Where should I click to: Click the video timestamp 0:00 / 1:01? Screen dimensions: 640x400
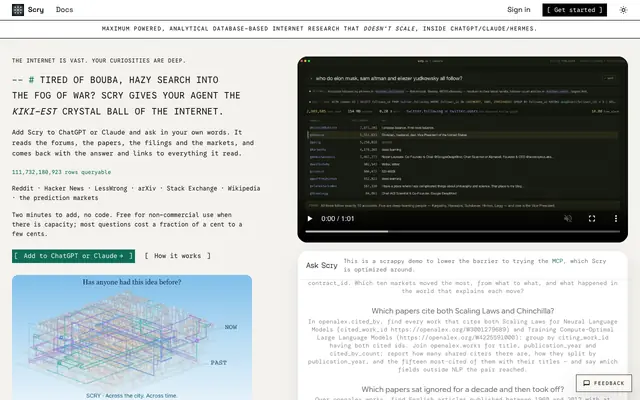point(338,219)
